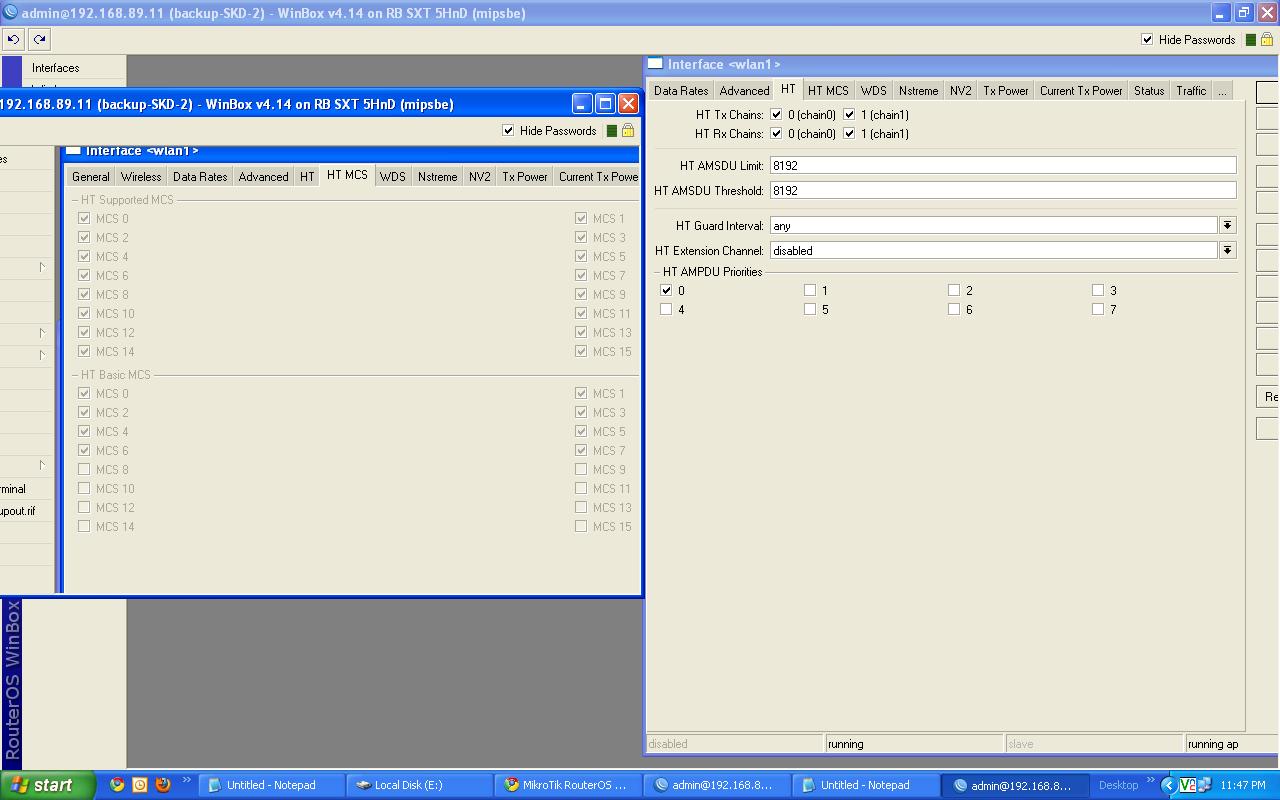Viewport: 1280px width, 800px height.
Task: Click the network computers icon in the system tray
Action: point(1204,785)
